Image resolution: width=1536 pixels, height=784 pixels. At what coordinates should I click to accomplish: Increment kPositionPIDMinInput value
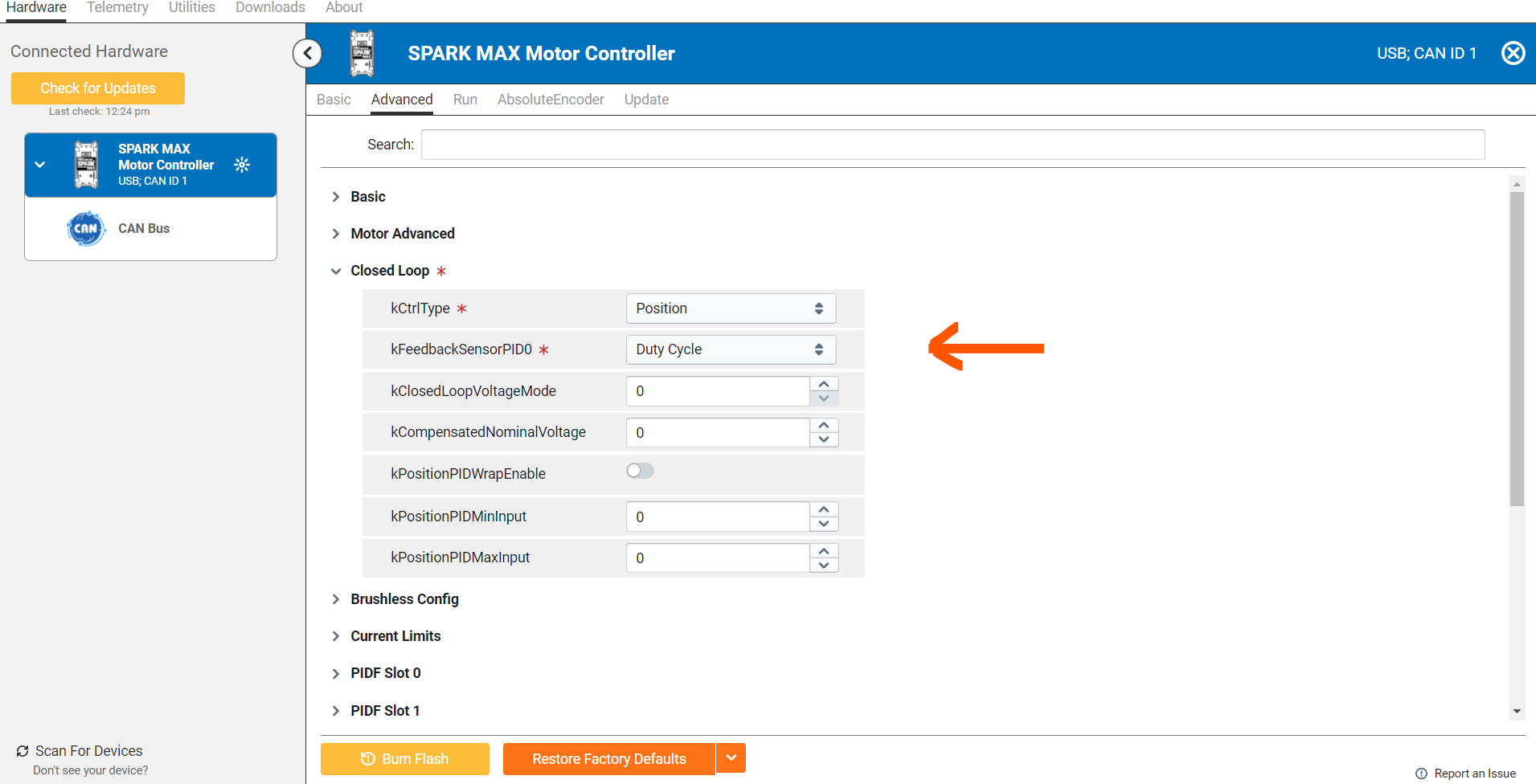click(824, 509)
